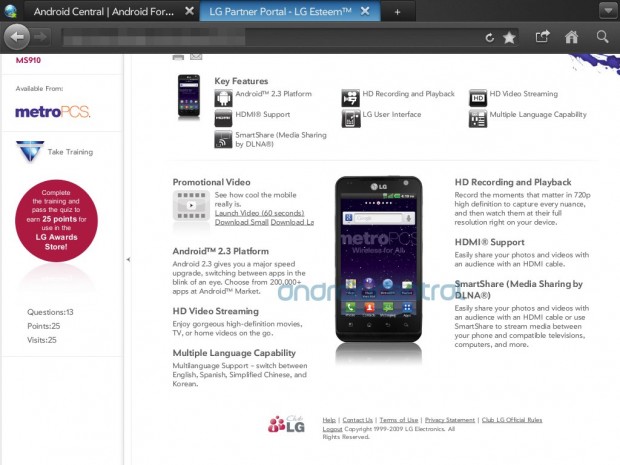Open search with the magnifying glass icon
This screenshot has width=620, height=465.
pos(602,36)
